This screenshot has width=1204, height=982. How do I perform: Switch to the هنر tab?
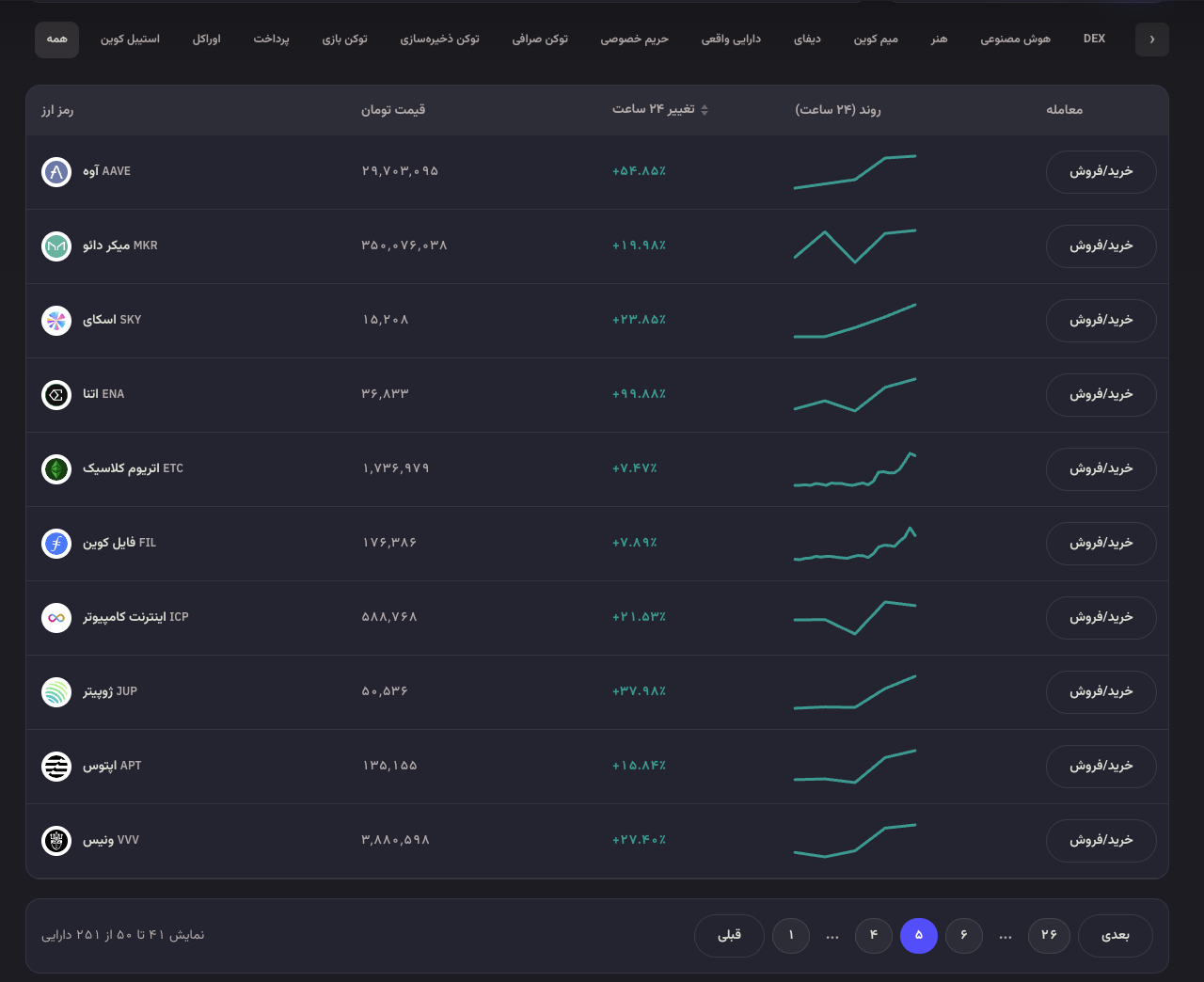940,40
